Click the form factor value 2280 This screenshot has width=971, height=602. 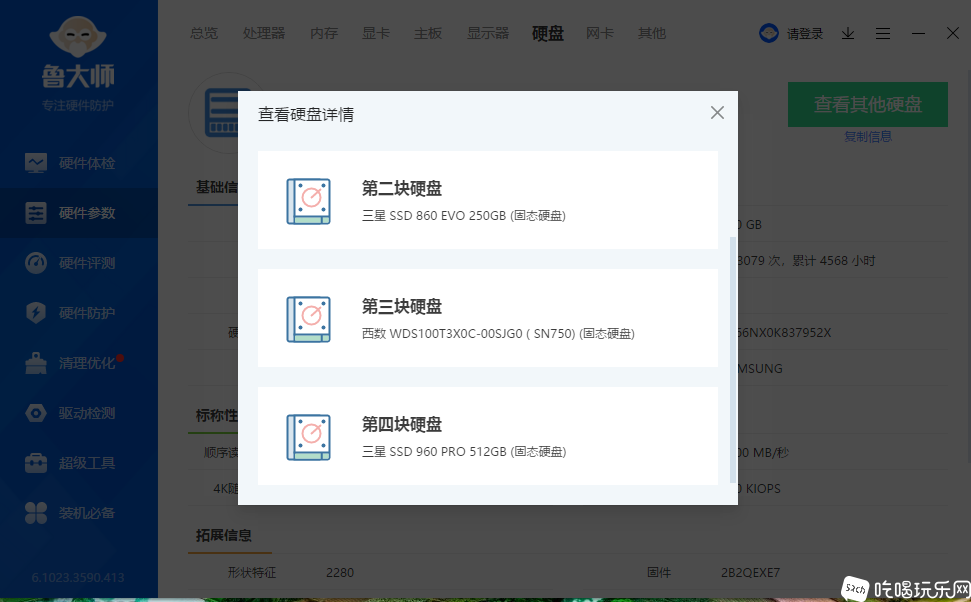340,573
